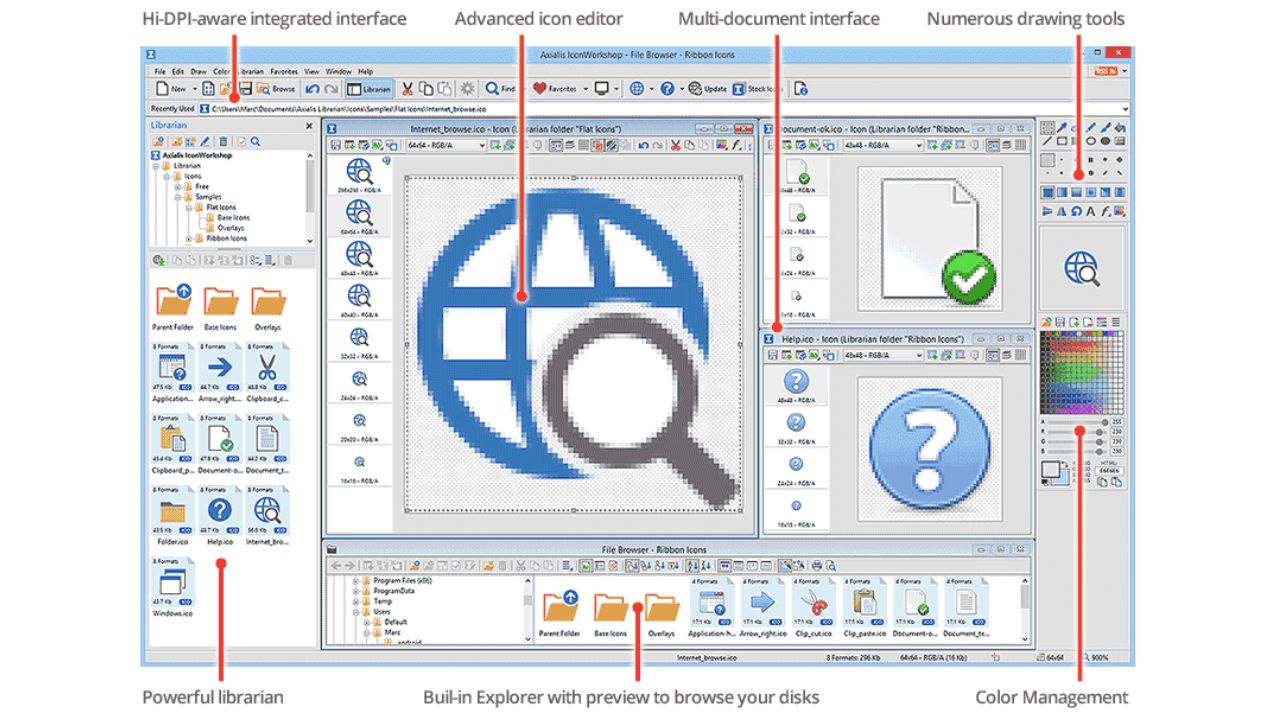This screenshot has height=720, width=1280.
Task: Toggle the Librarian panel button
Action: click(369, 89)
